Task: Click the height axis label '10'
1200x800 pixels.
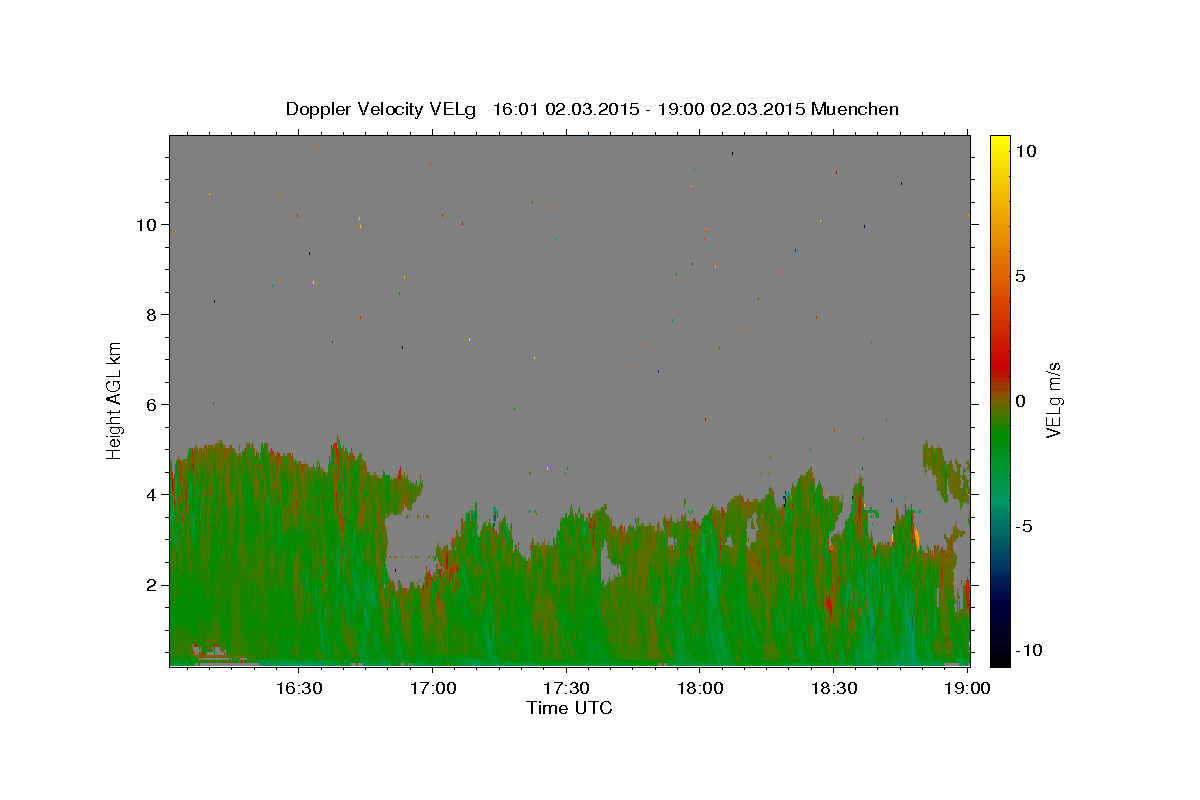Action: coord(146,225)
